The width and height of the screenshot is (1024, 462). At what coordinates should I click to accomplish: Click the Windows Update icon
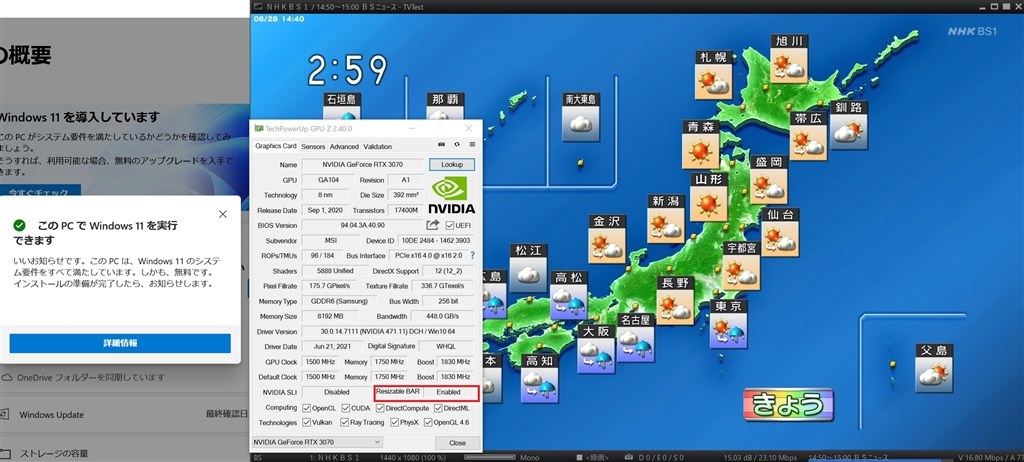5,415
